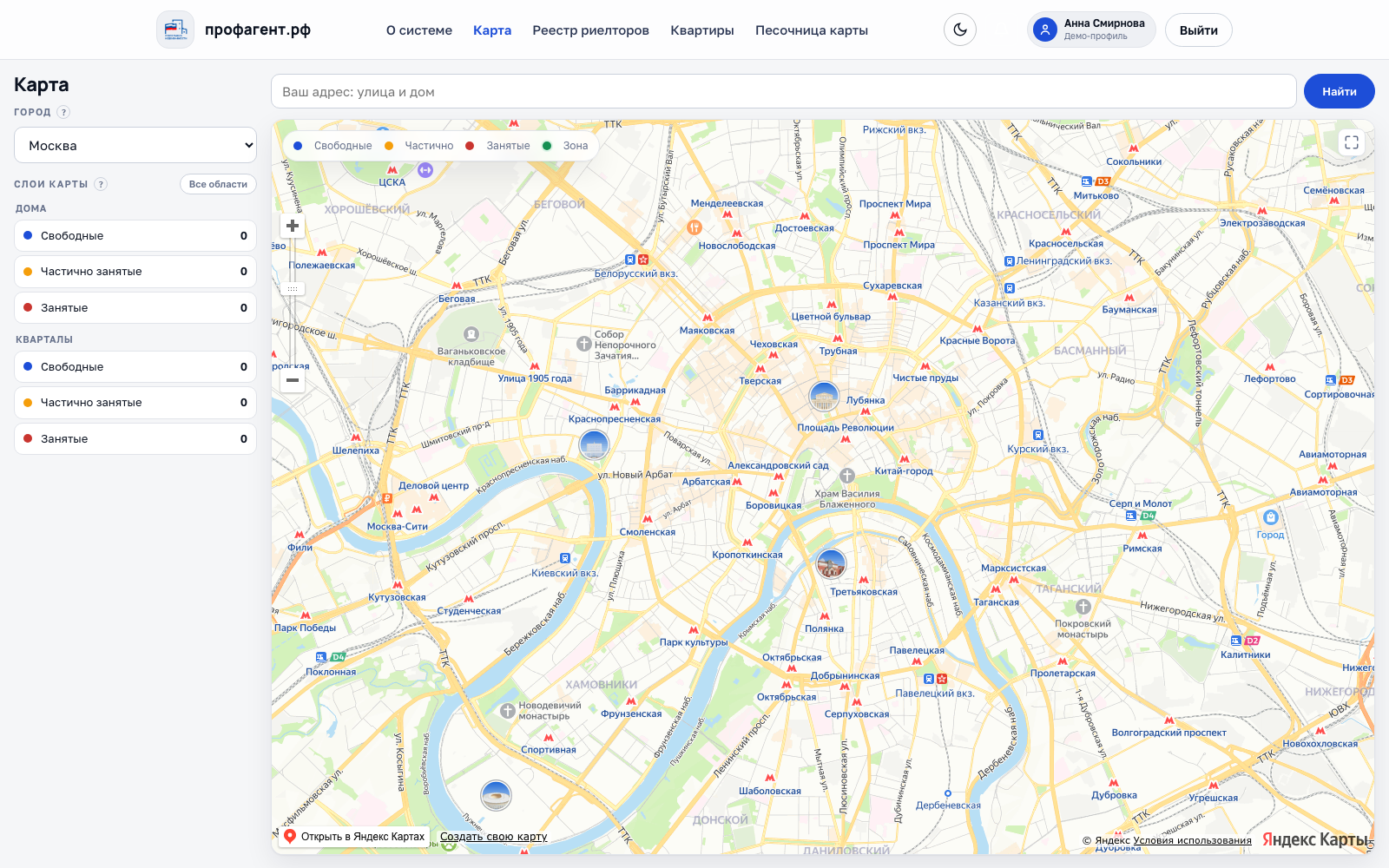Go to Реестр риелторов
Image resolution: width=1389 pixels, height=868 pixels.
(590, 30)
